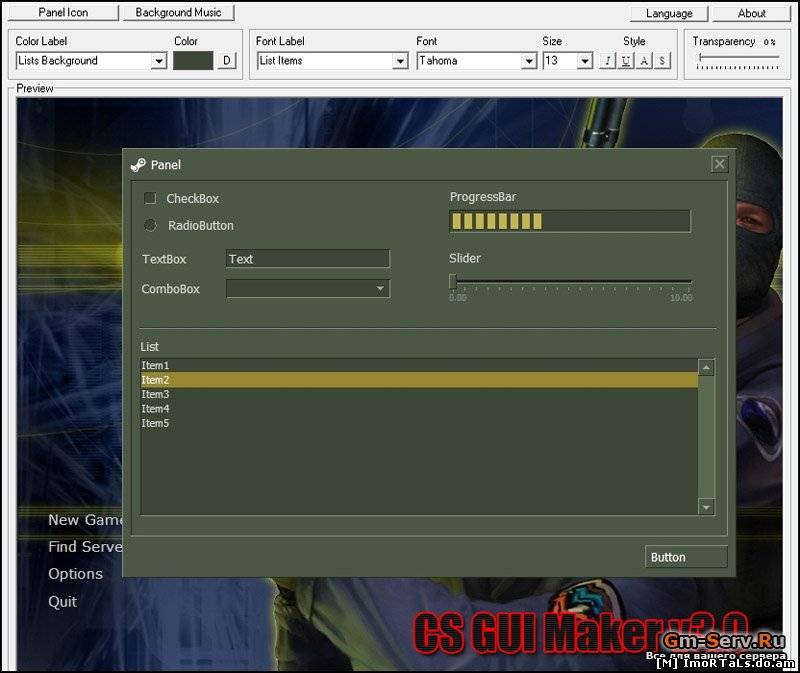Choose 'Options' in the preview menu
The image size is (800, 673).
click(76, 574)
